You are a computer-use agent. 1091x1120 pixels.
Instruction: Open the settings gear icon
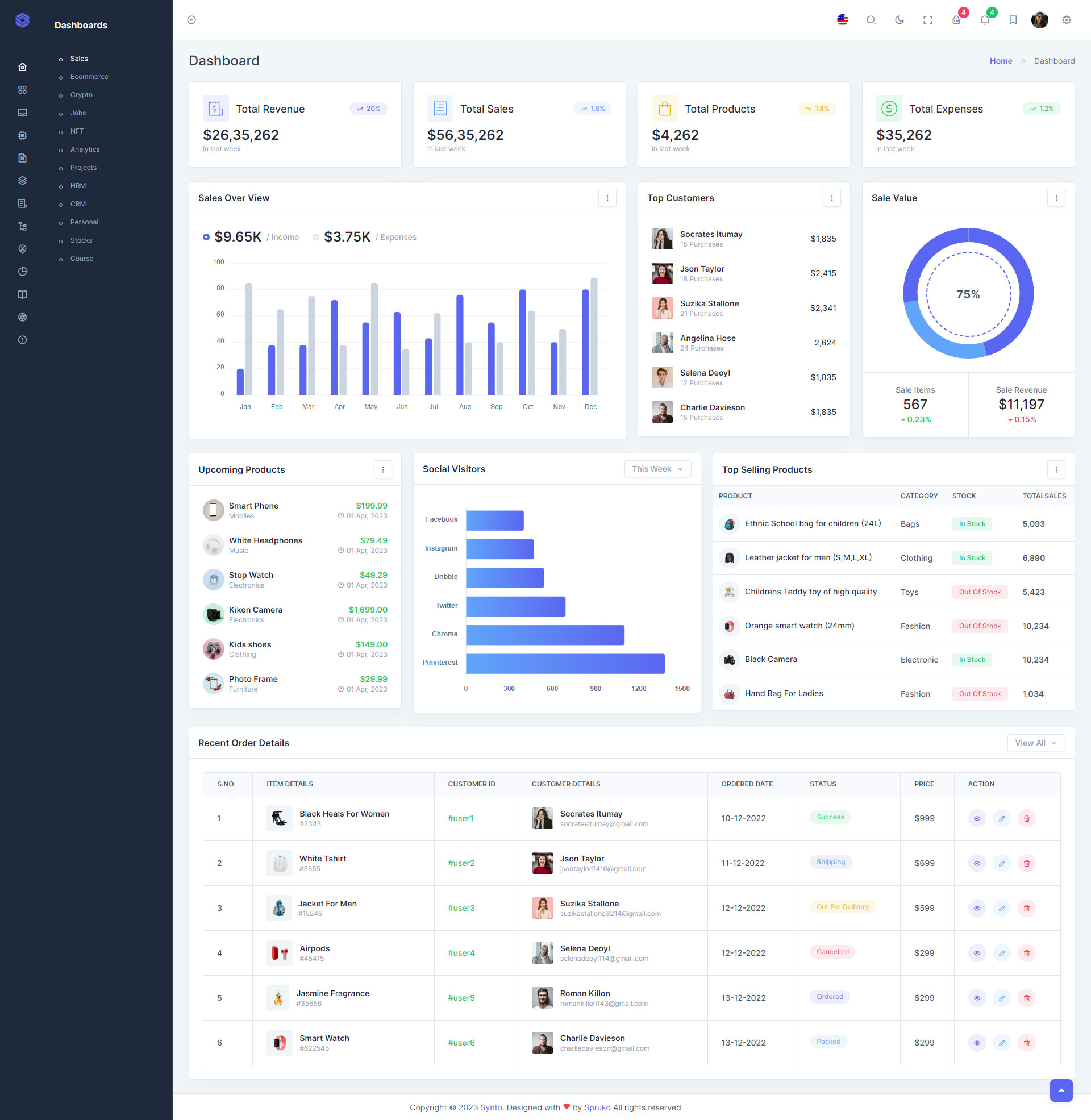1066,20
